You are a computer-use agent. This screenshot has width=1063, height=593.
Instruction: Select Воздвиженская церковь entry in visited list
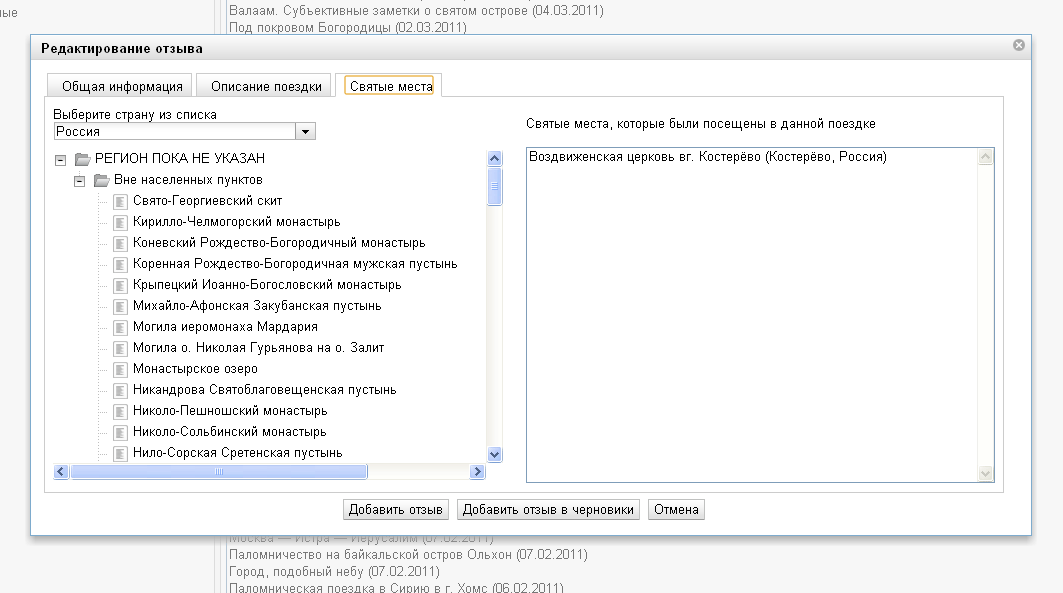(707, 157)
